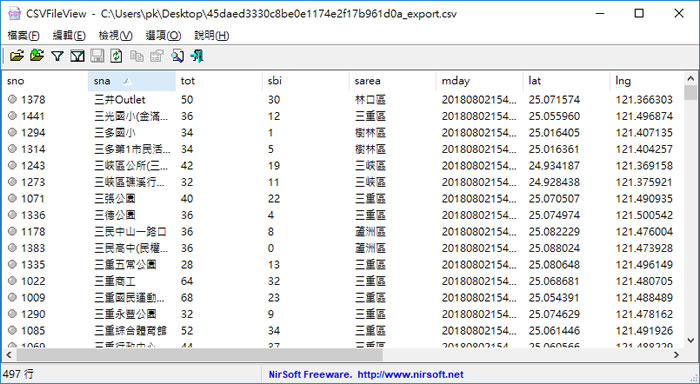Viewport: 700px width, 384px height.
Task: Open the 選項(O) menu
Action: (x=163, y=35)
